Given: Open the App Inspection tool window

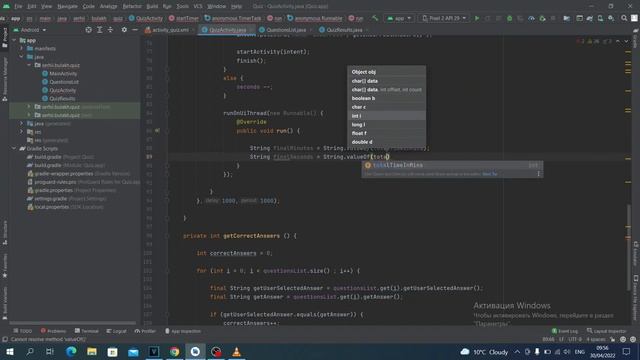Looking at the screenshot, I should point(182,331).
